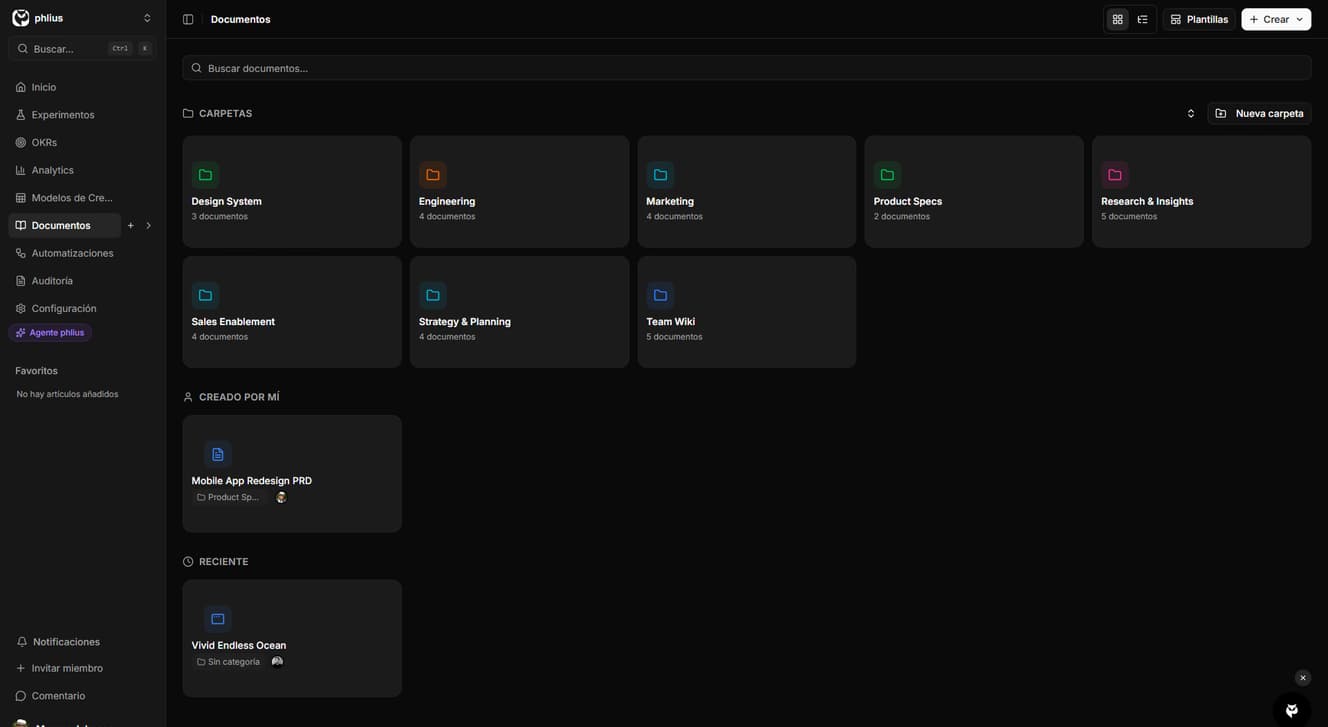Open folder sort order selector
The width and height of the screenshot is (1328, 727).
[x=1190, y=113]
